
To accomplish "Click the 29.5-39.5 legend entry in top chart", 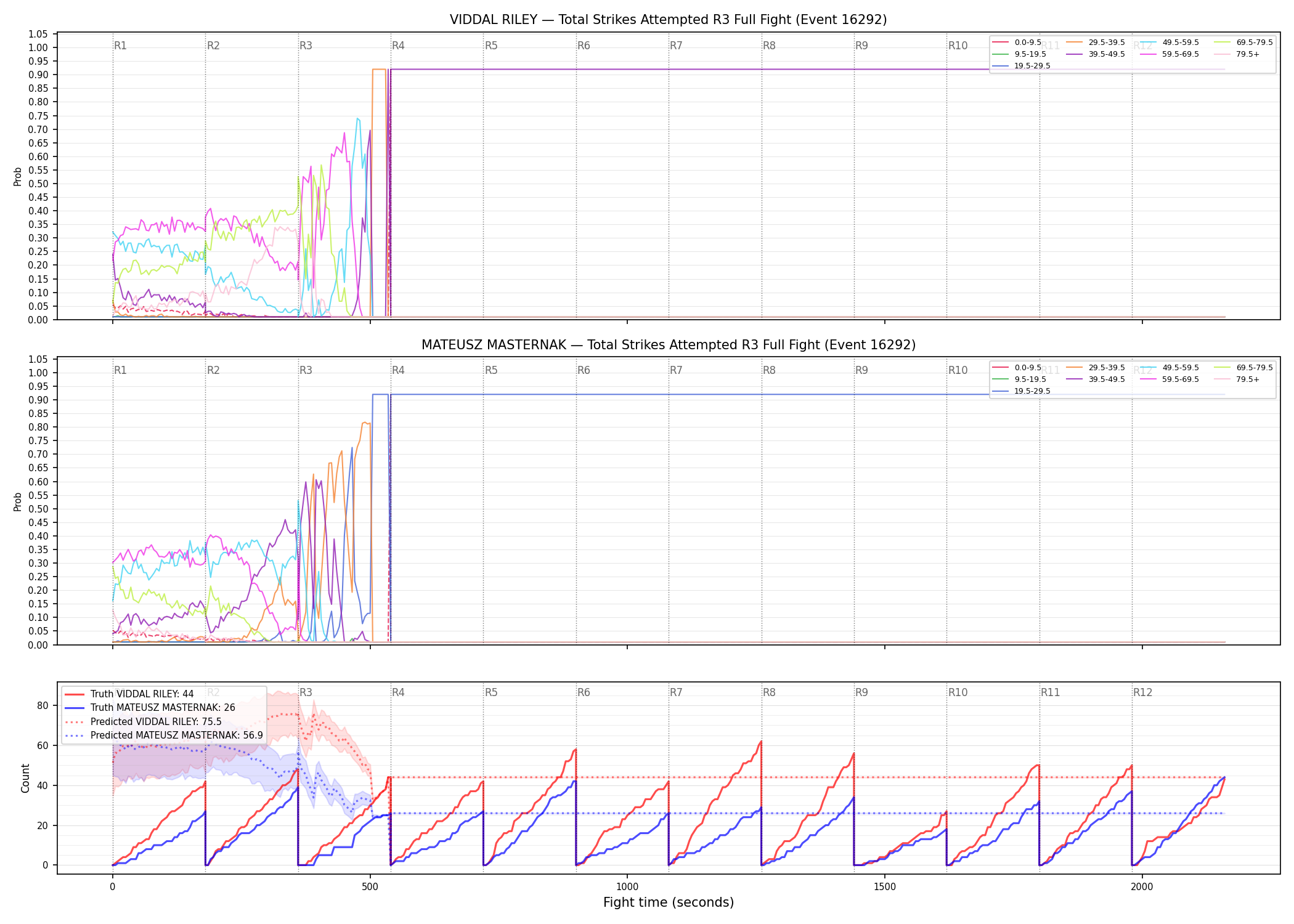I will (x=1096, y=43).
